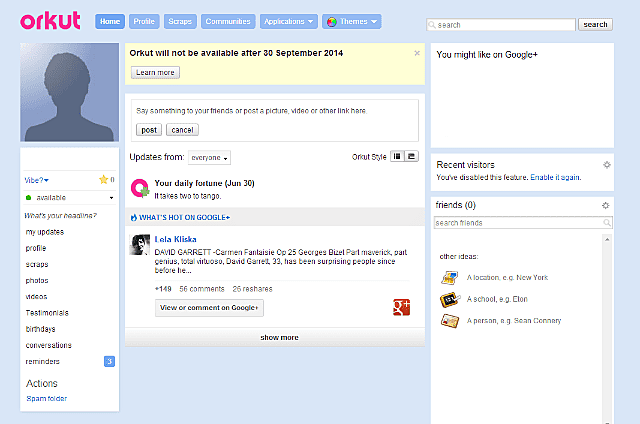Open the Themes dropdown
The image size is (640, 424).
(x=352, y=22)
